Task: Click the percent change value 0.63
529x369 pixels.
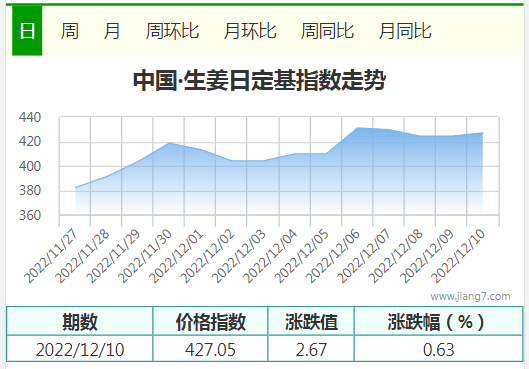Action: 439,349
